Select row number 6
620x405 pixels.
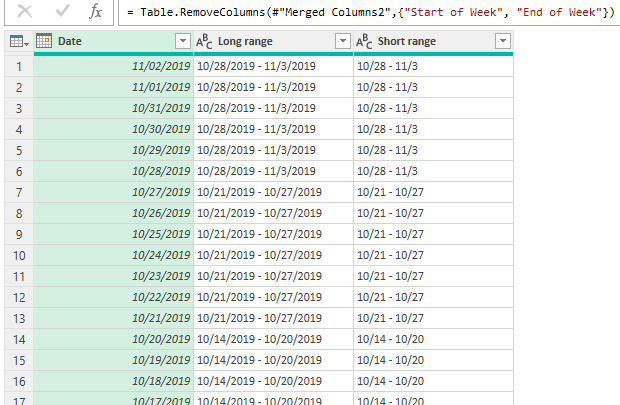tap(19, 171)
